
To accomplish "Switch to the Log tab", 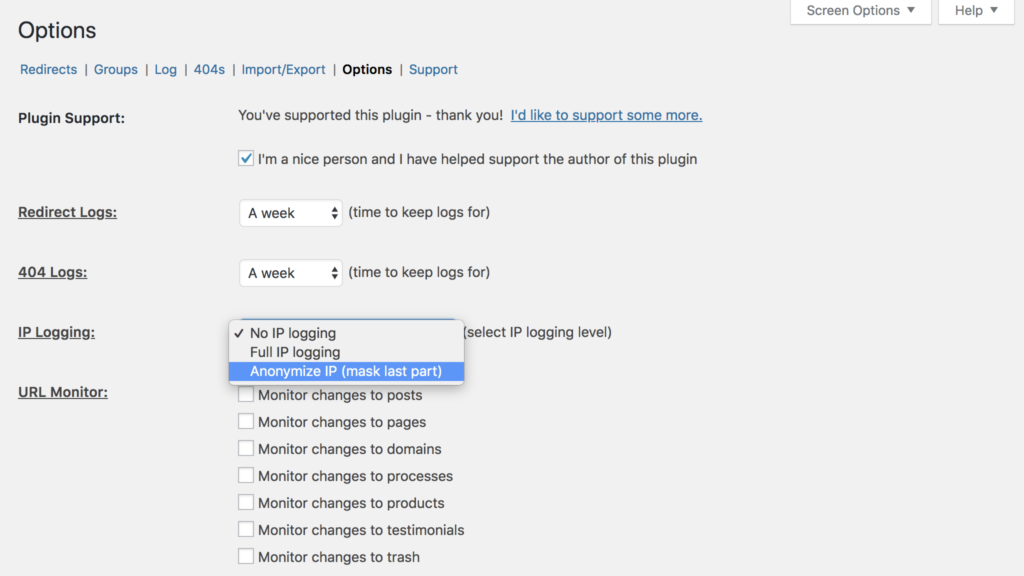I will pyautogui.click(x=166, y=69).
